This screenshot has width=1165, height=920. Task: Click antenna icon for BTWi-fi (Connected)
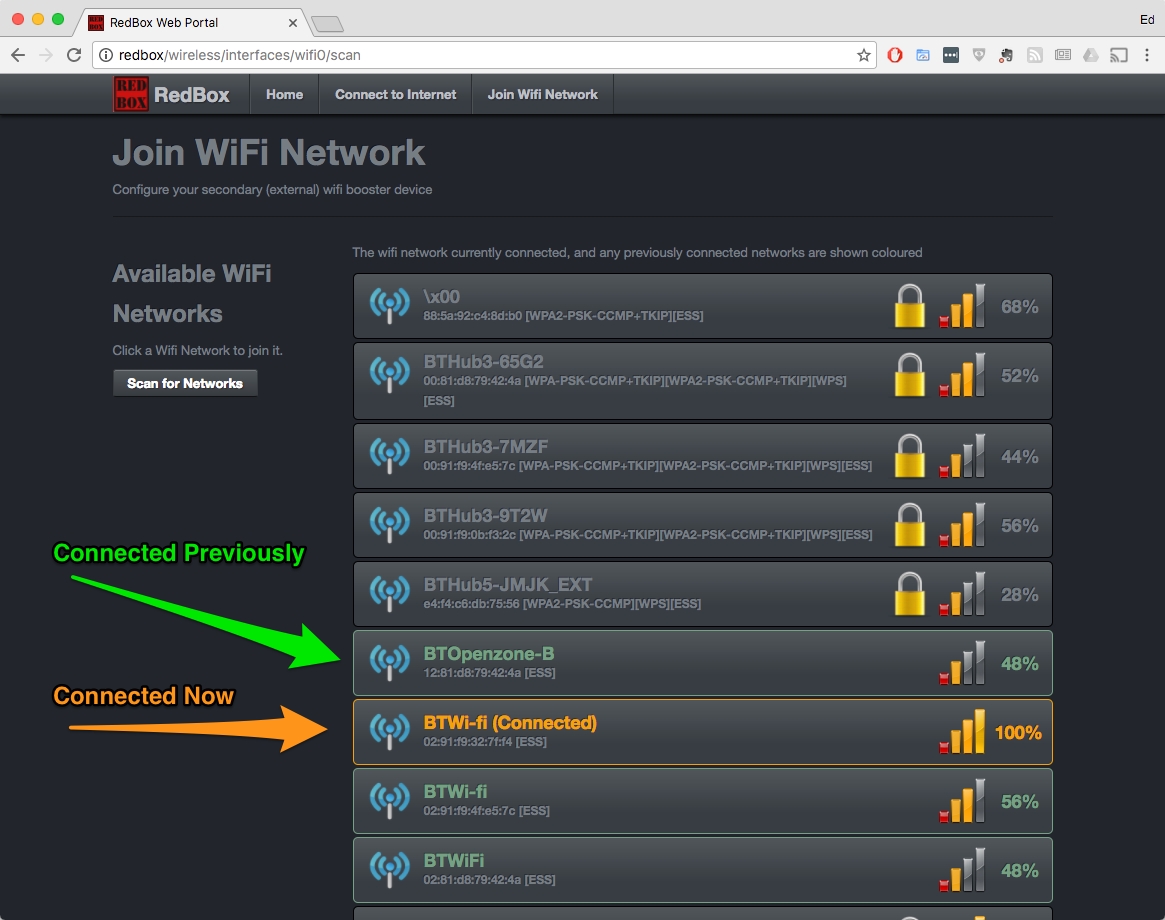(390, 731)
